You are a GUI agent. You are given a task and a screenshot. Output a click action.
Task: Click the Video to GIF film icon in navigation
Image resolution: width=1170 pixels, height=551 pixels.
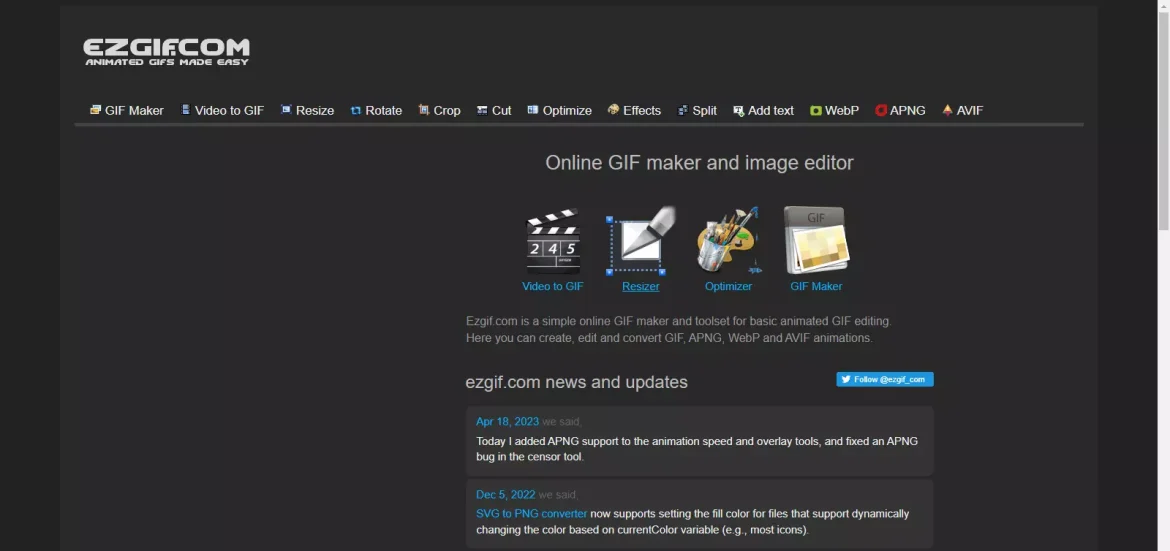tap(185, 110)
